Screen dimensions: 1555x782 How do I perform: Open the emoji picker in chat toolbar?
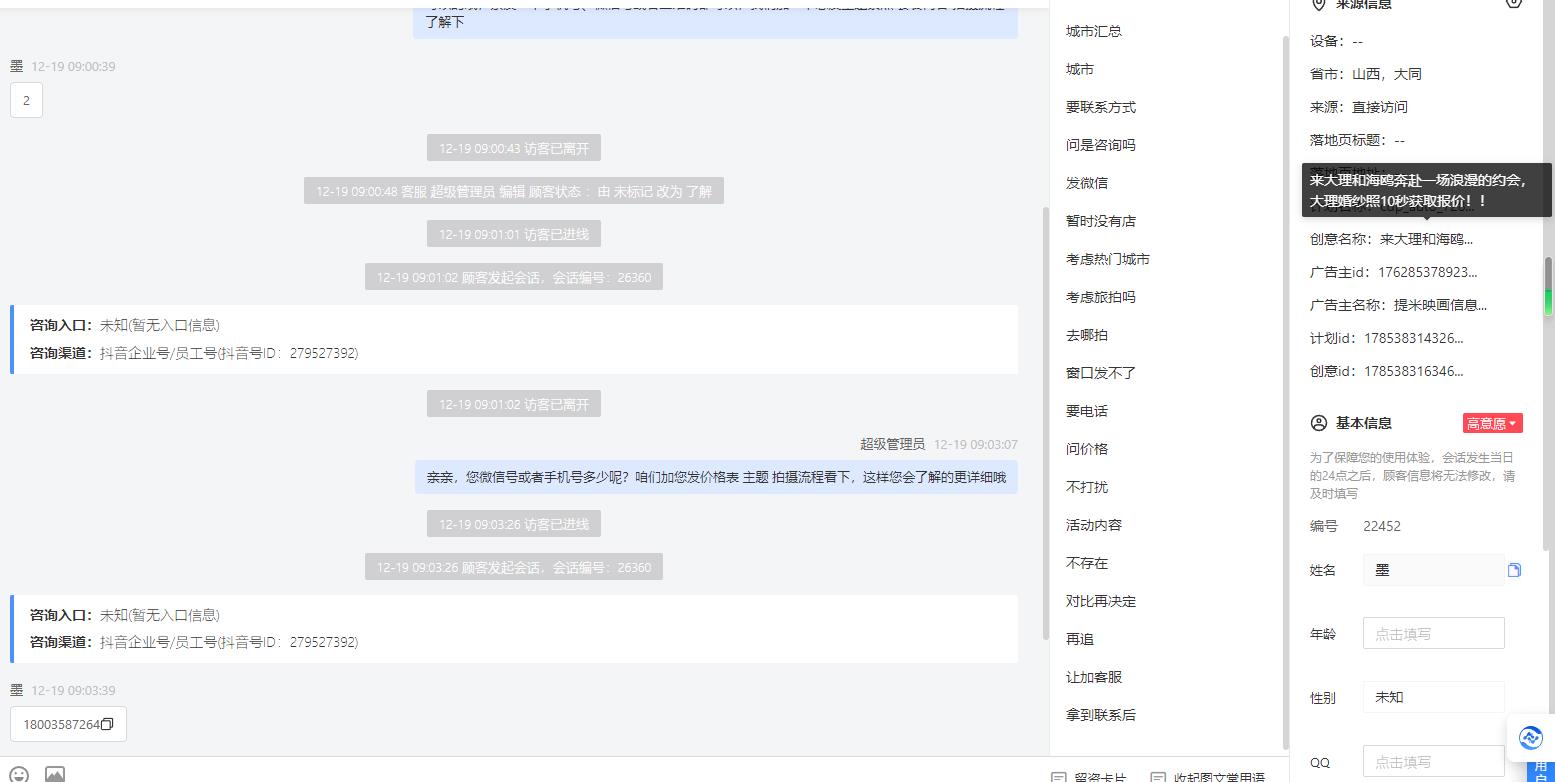20,775
